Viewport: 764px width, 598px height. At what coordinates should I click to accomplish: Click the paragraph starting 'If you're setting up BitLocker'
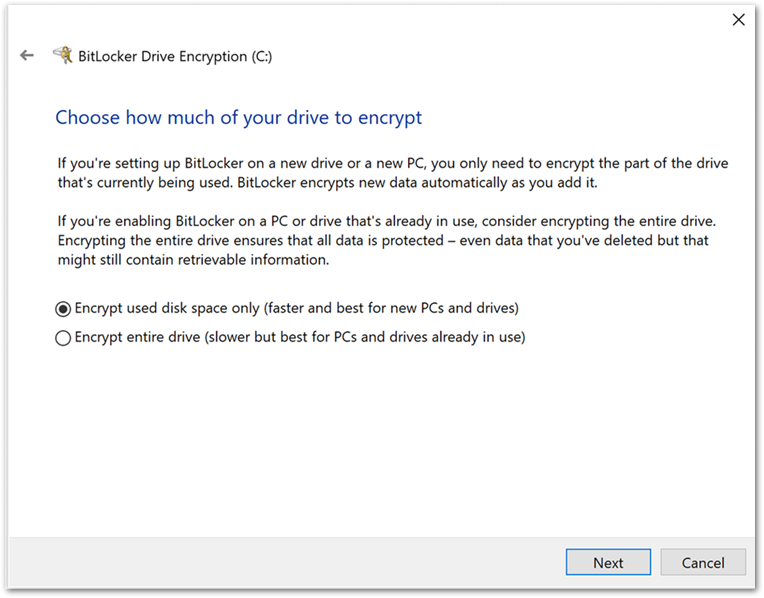coord(393,173)
